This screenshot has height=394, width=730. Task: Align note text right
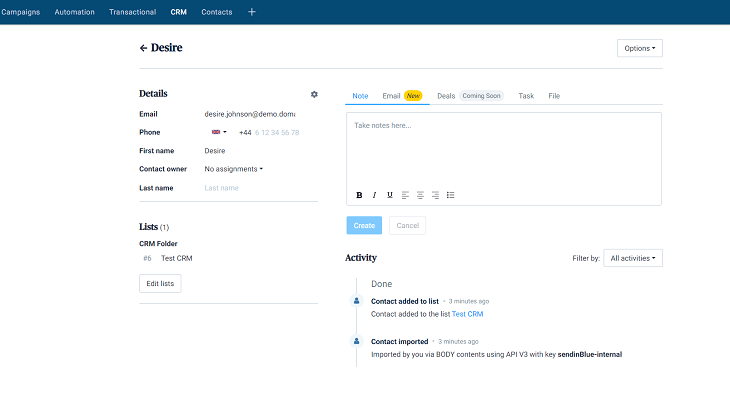tap(435, 195)
